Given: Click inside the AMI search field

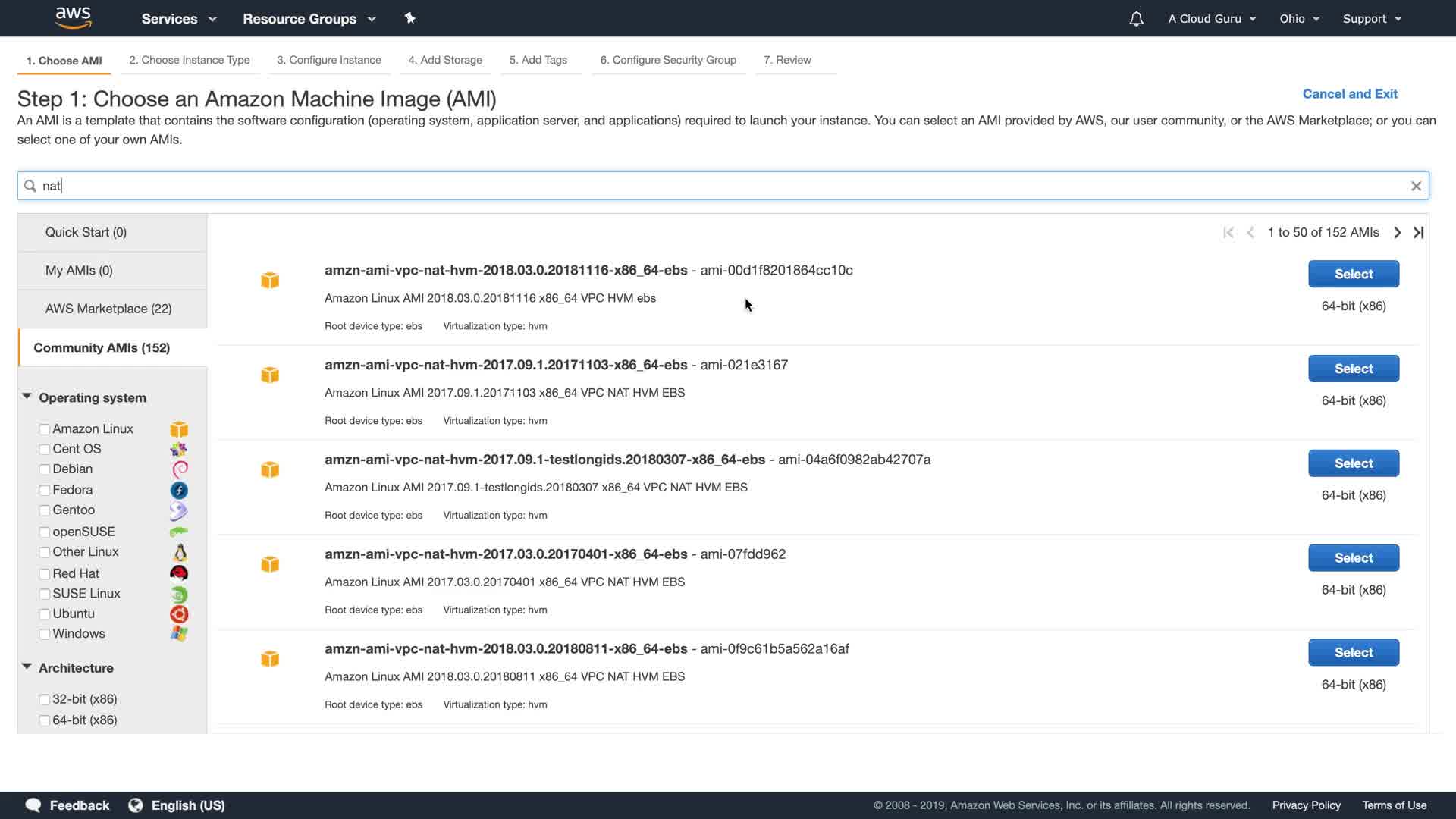Looking at the screenshot, I should tap(682, 186).
